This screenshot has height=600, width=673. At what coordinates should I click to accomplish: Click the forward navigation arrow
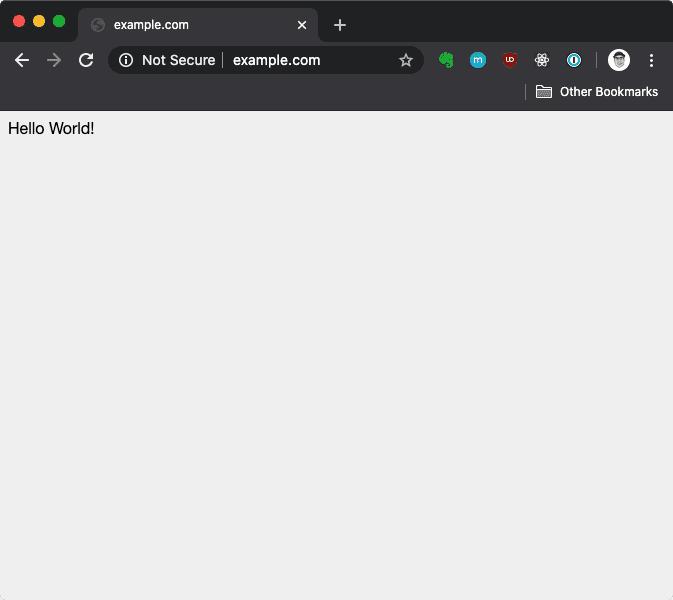tap(54, 60)
